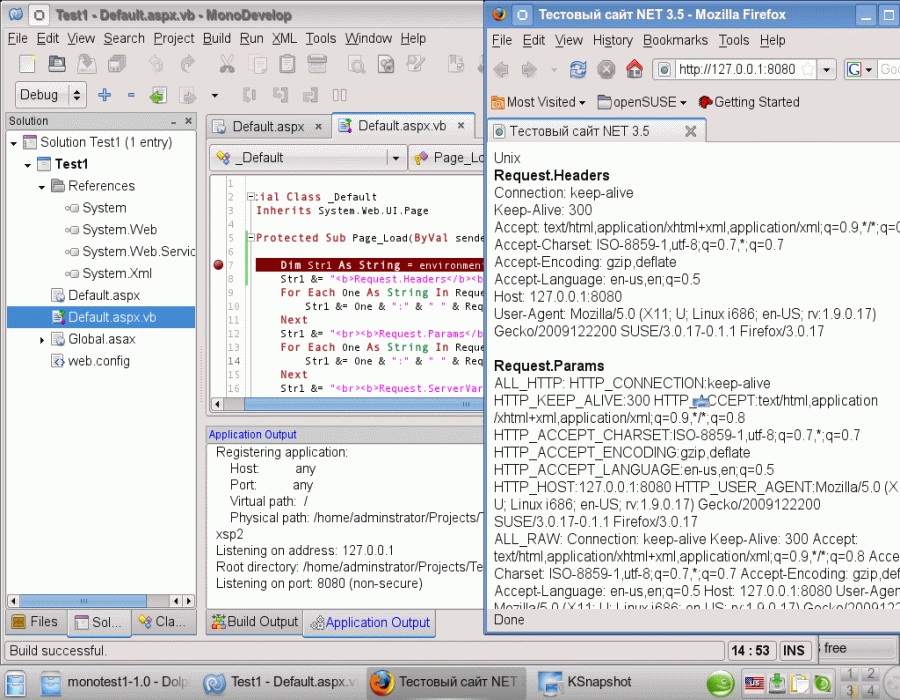The height and width of the screenshot is (700, 900).
Task: Close Firefox Тестовый сайт tab
Action: [x=690, y=131]
